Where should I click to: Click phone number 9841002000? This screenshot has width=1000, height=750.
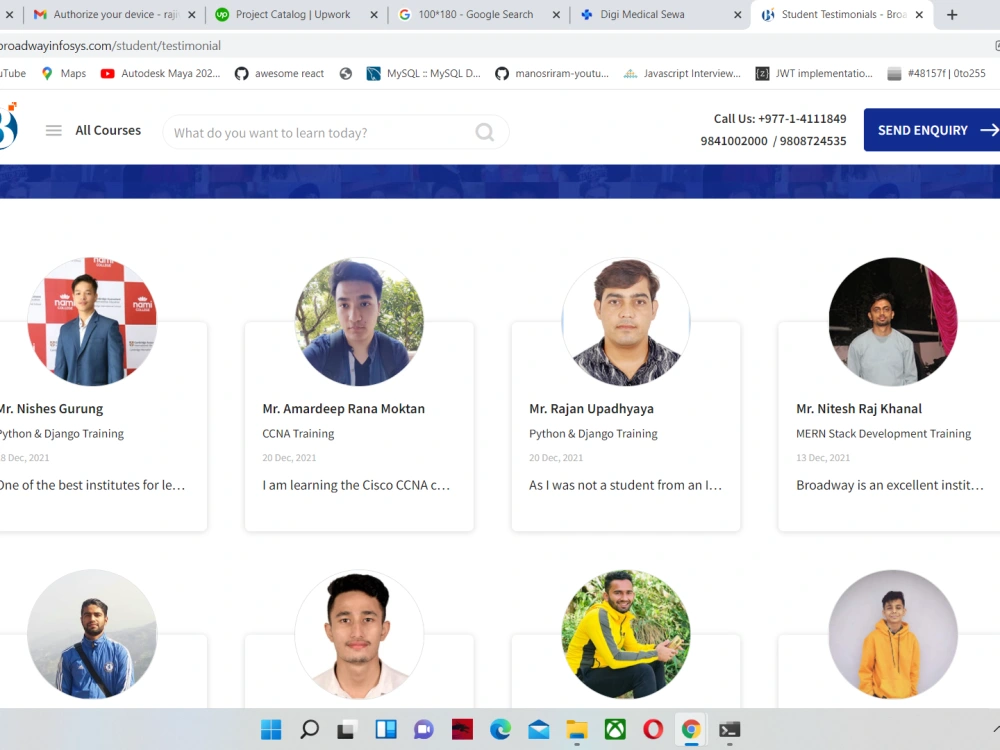[x=733, y=141]
